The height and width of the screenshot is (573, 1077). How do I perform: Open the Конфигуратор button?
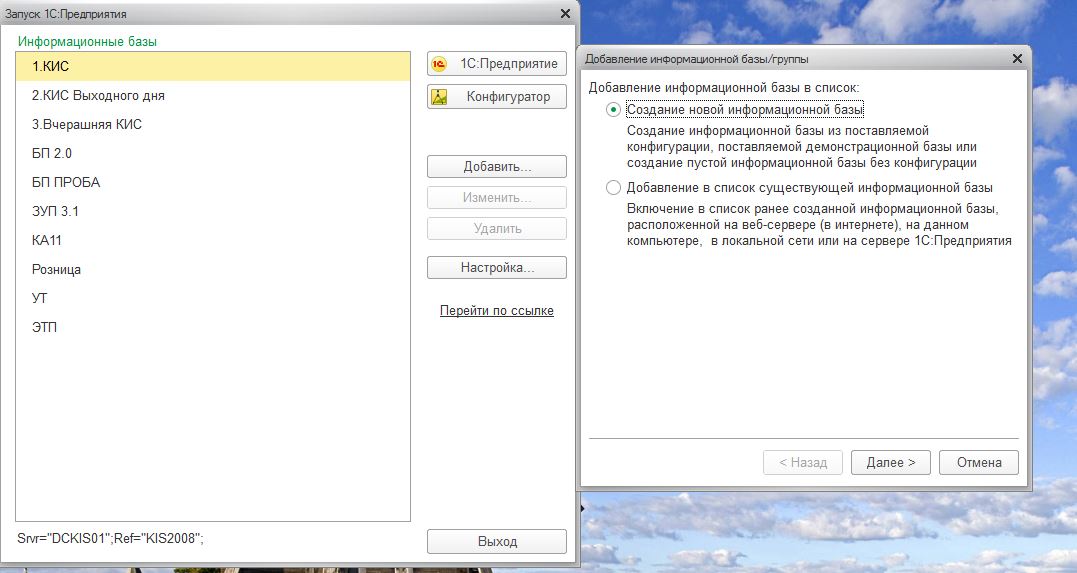497,97
